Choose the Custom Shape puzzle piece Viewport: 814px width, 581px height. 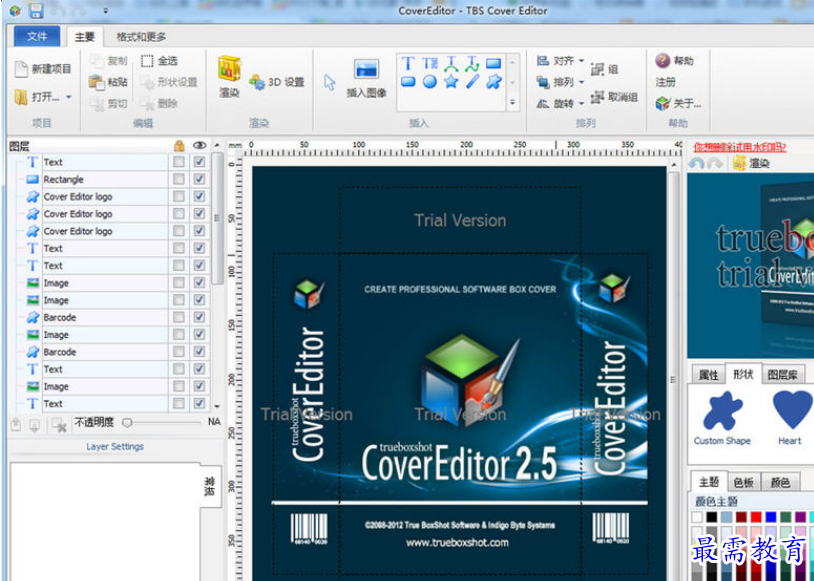tap(722, 412)
